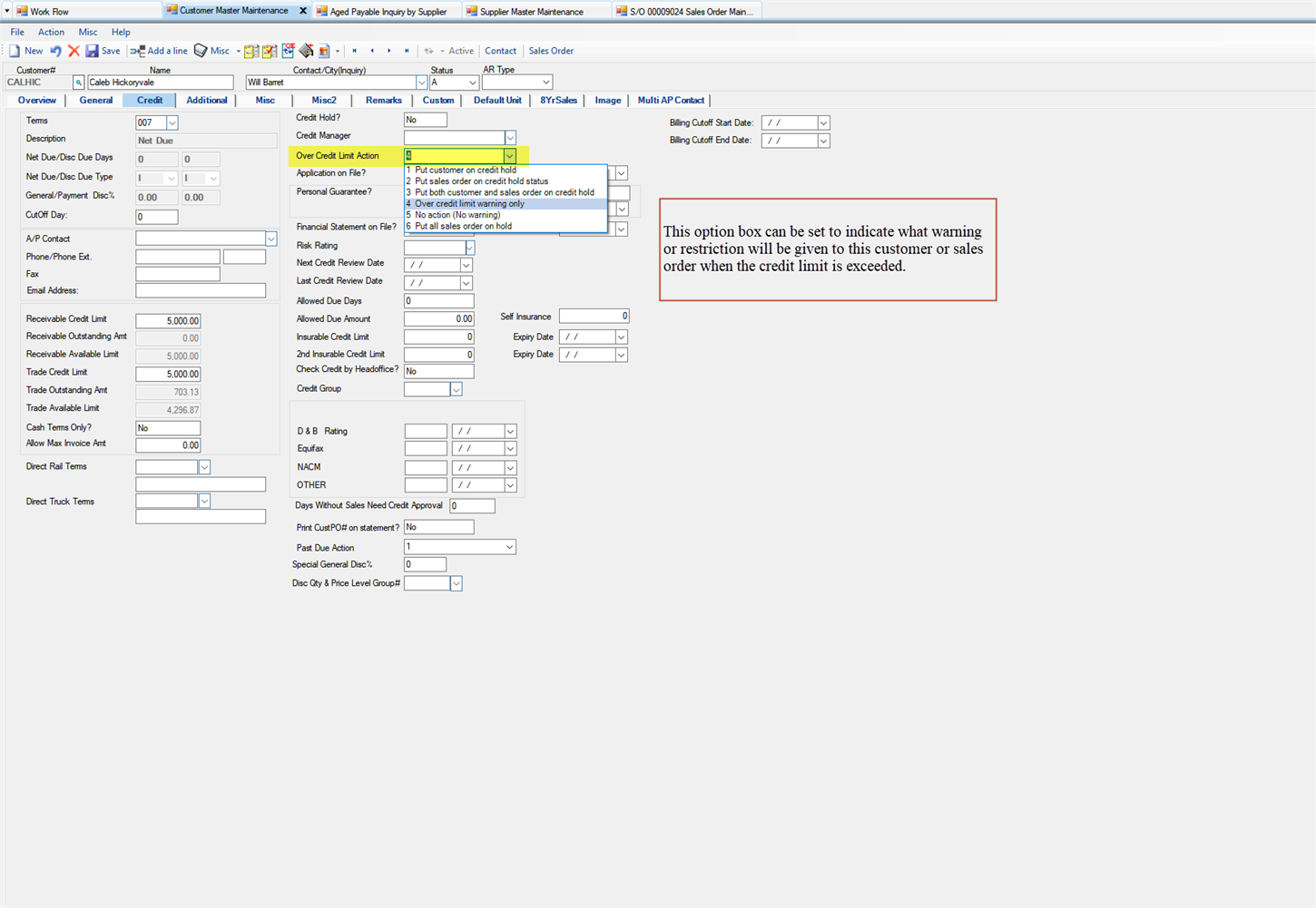Screen dimensions: 1316x908
Task: Click the red X delete icon
Action: tap(74, 51)
